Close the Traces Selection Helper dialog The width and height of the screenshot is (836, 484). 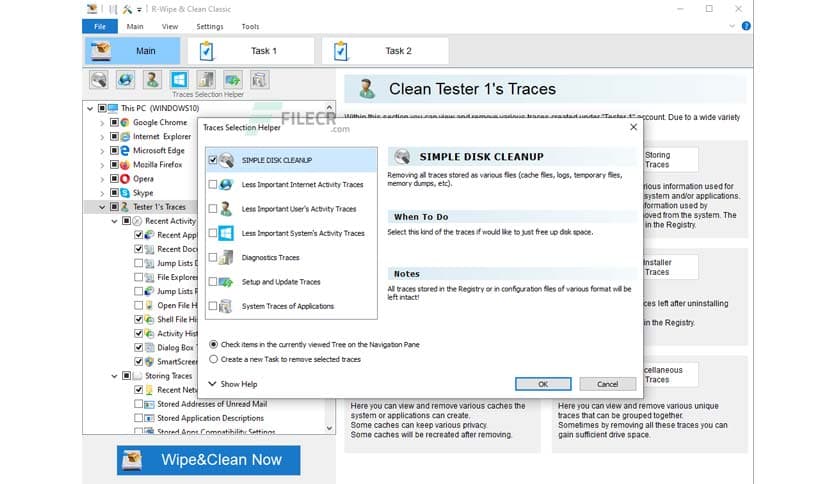tap(632, 128)
